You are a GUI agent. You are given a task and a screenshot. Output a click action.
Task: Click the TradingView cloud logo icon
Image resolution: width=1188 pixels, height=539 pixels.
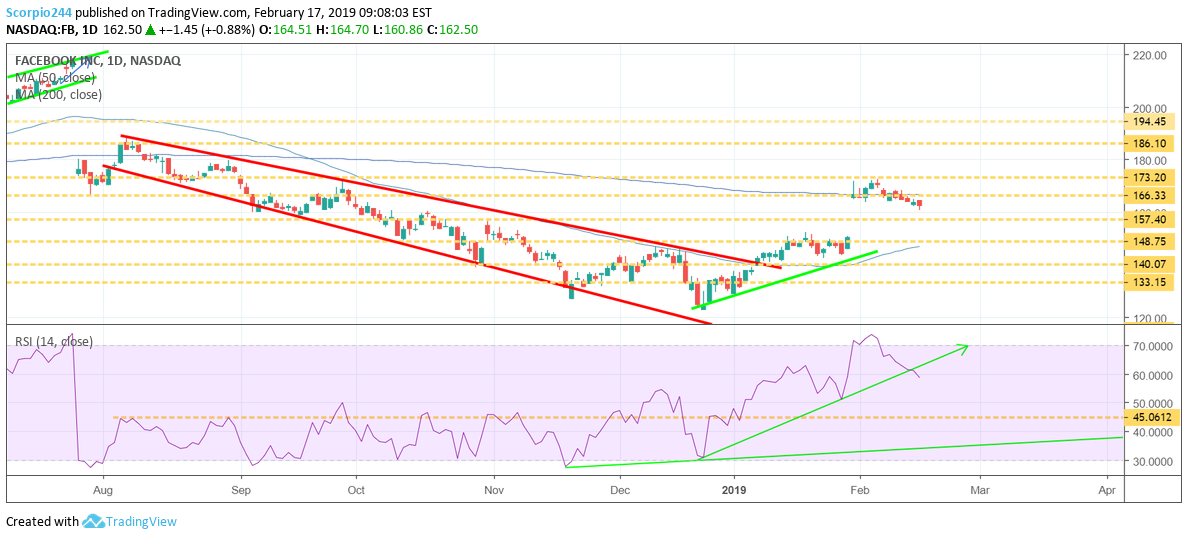(93, 521)
